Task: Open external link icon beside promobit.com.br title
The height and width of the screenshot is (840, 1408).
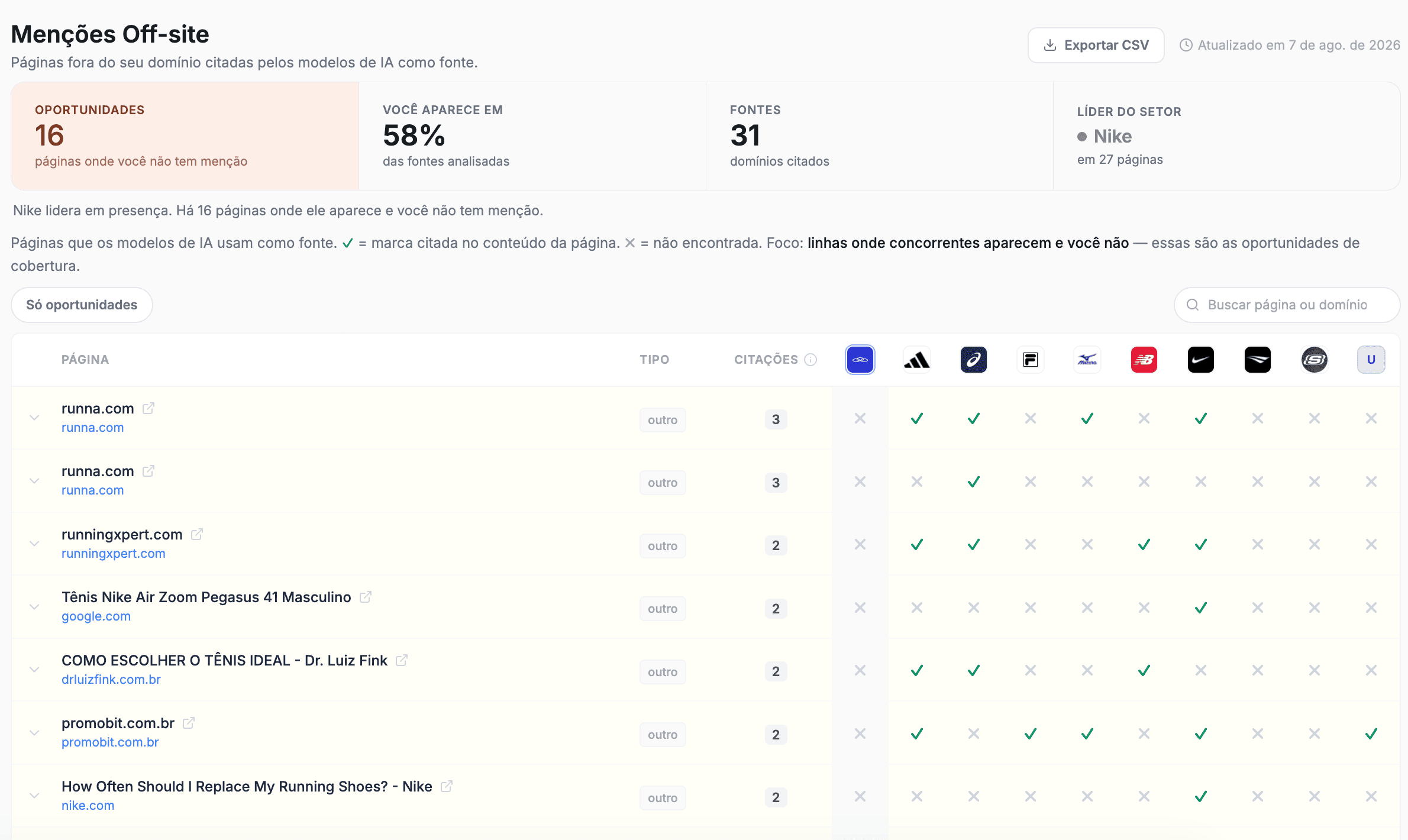Action: point(189,723)
